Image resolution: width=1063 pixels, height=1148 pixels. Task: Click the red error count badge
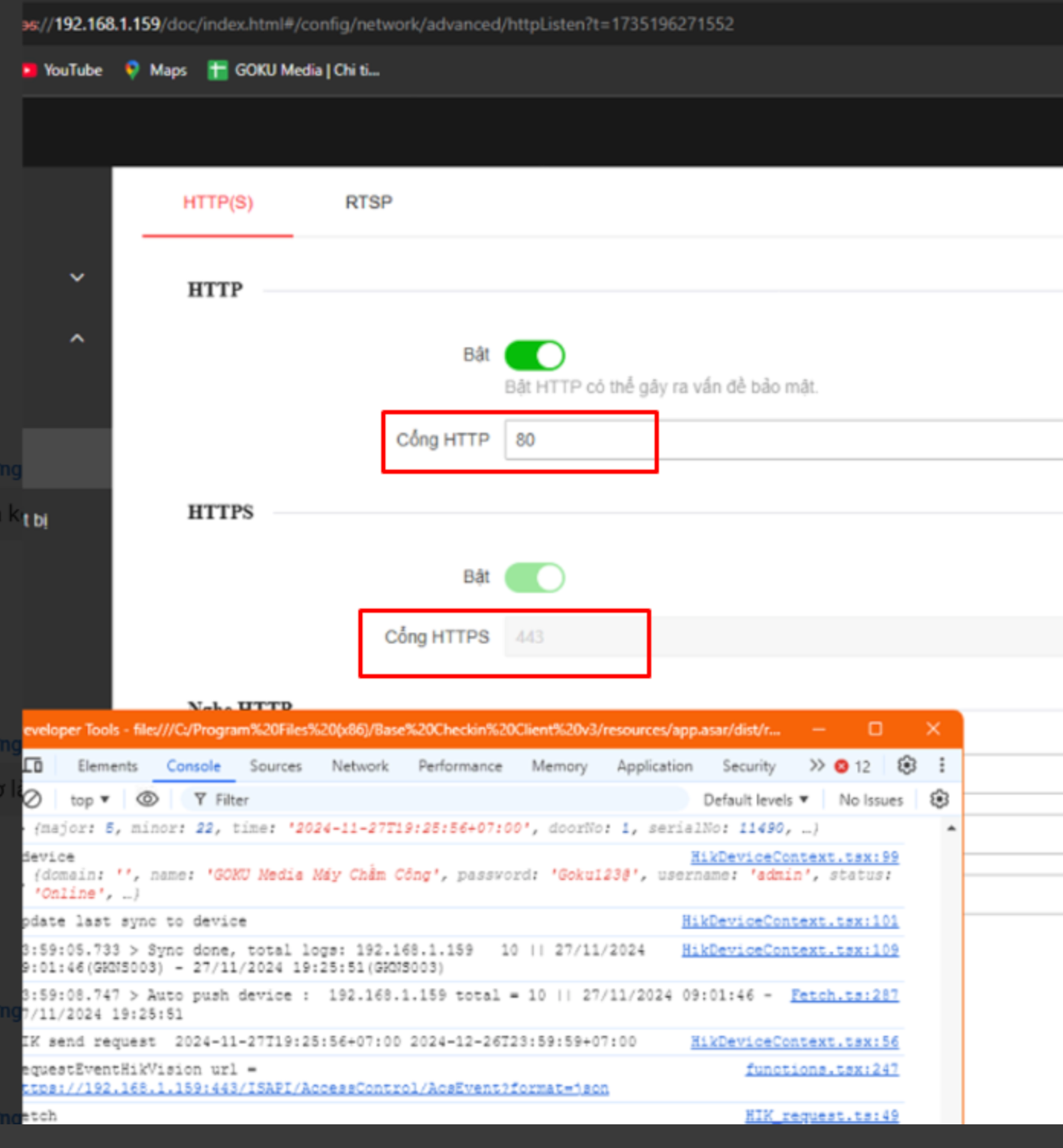pos(852,766)
